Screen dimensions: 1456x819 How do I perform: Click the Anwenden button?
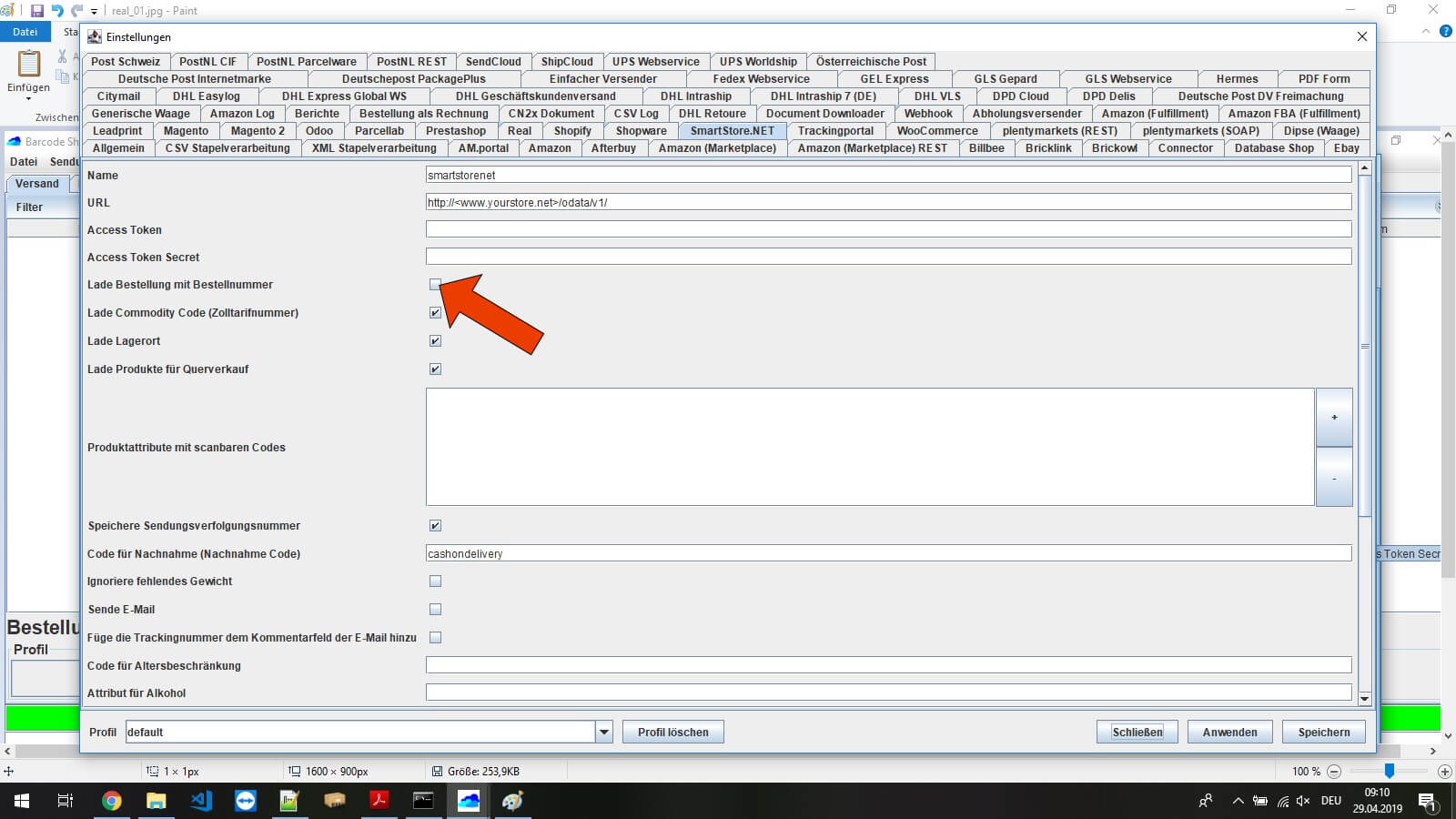[1230, 732]
